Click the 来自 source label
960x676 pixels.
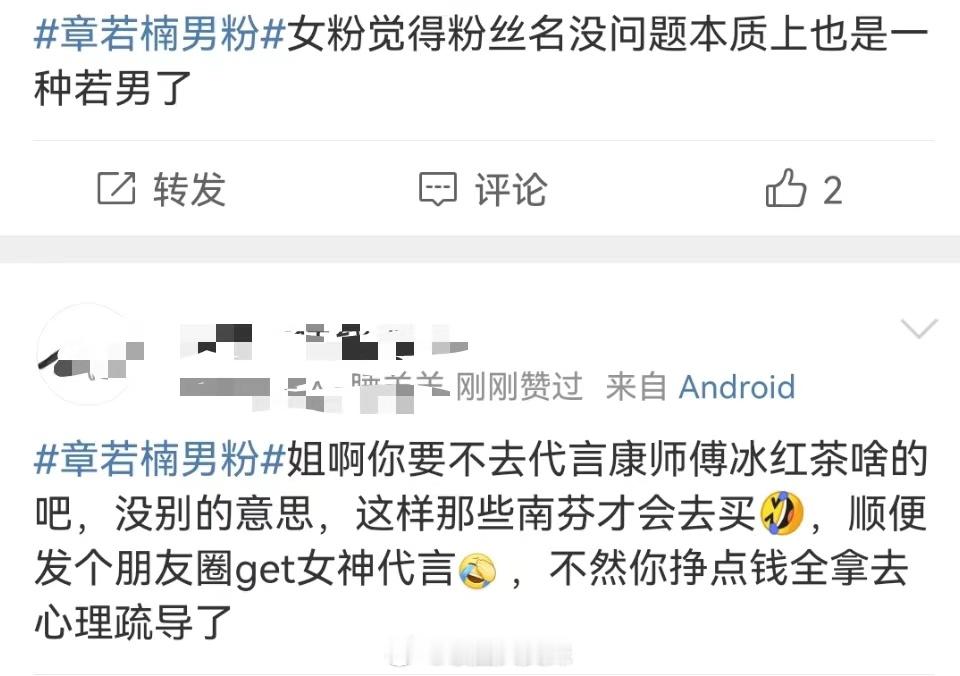coord(636,387)
